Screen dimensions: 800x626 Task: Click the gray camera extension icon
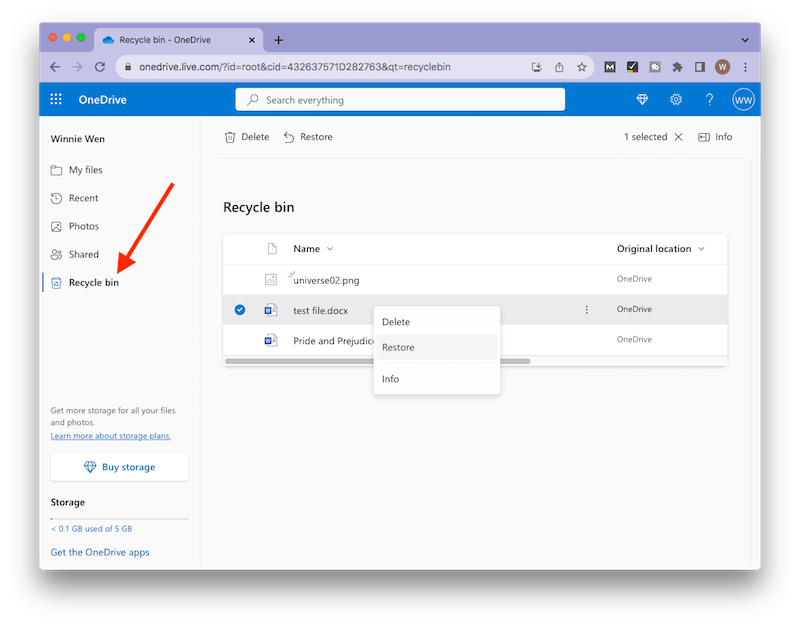point(655,67)
